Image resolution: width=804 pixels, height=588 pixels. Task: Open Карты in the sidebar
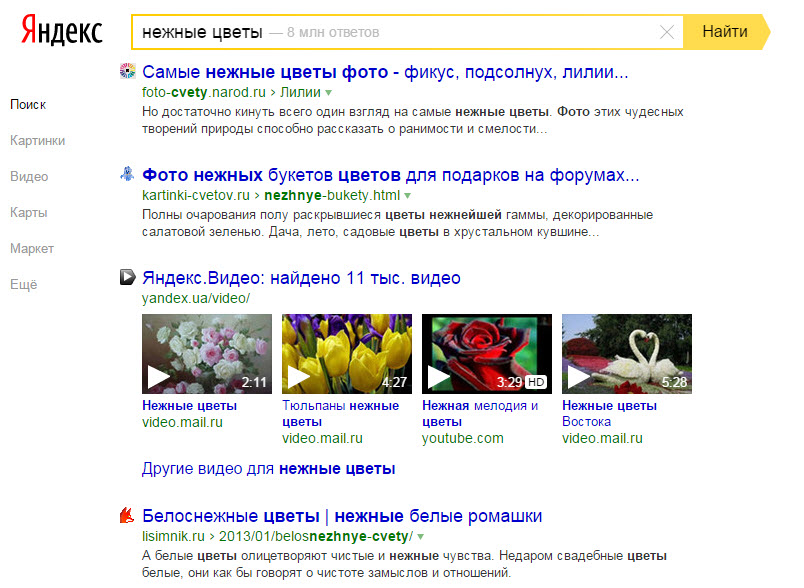(29, 212)
